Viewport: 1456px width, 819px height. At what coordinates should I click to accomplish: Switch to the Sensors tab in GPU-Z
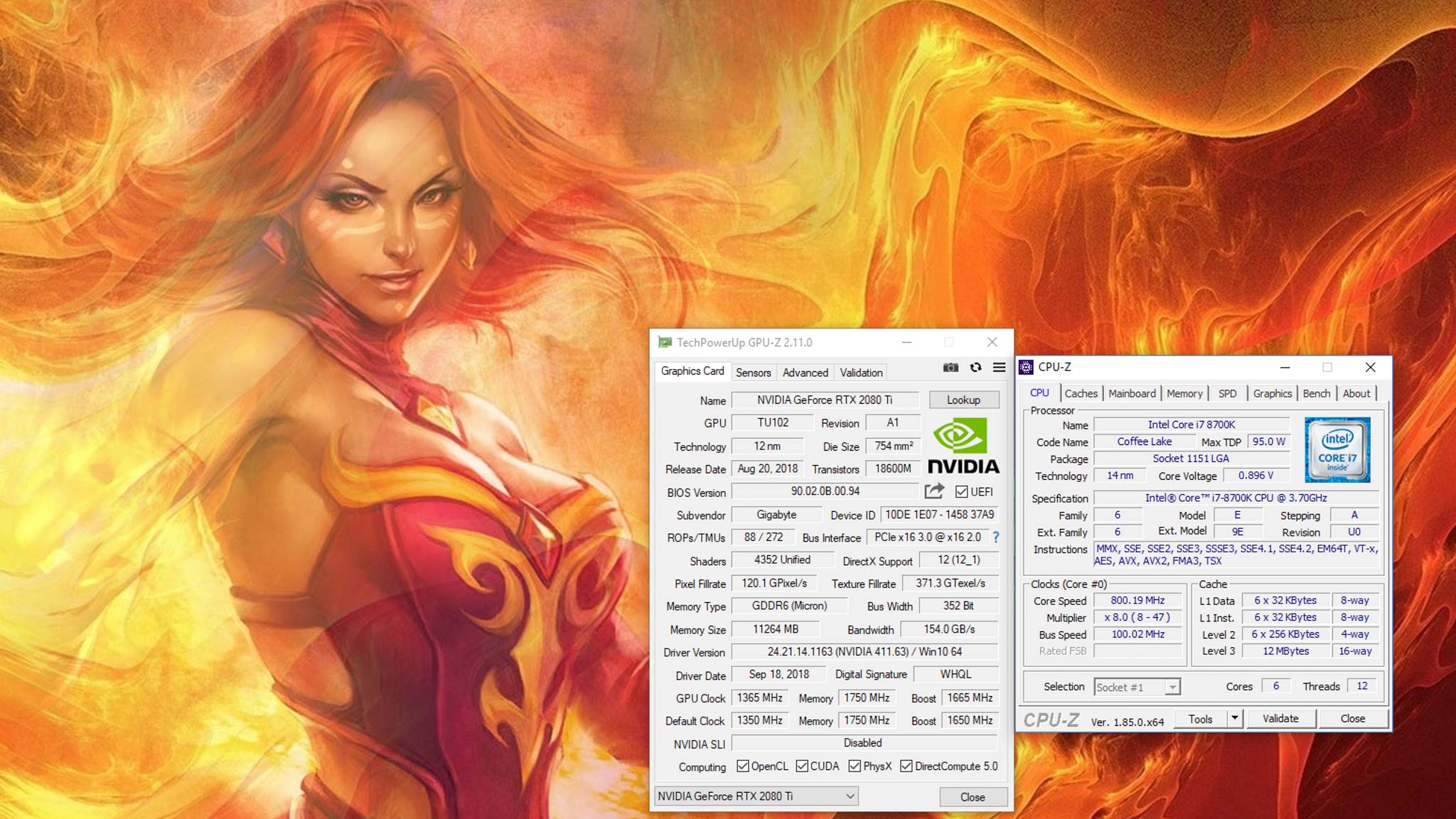(x=753, y=373)
